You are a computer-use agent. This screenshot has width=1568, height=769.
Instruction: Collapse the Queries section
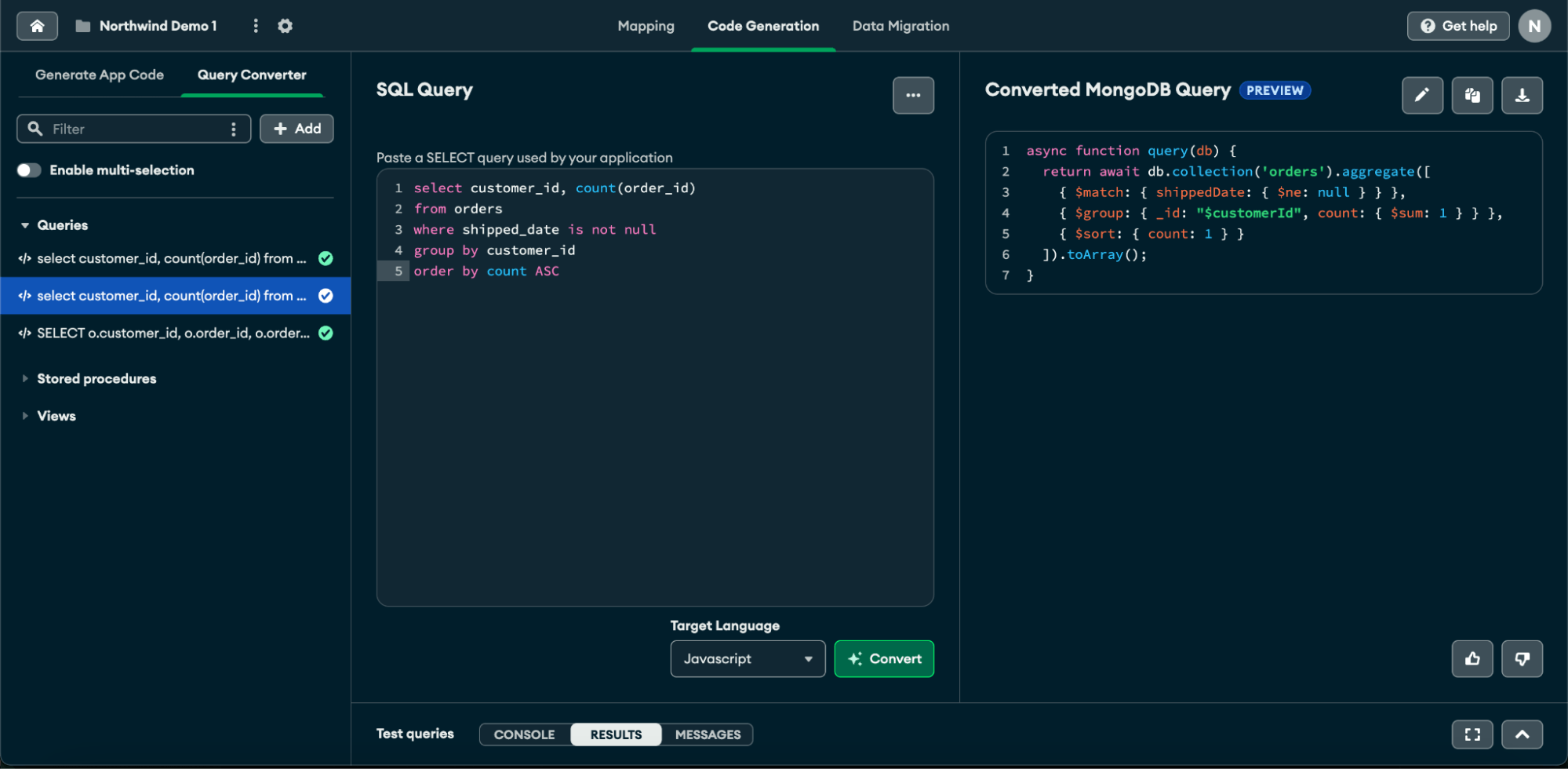click(x=25, y=225)
